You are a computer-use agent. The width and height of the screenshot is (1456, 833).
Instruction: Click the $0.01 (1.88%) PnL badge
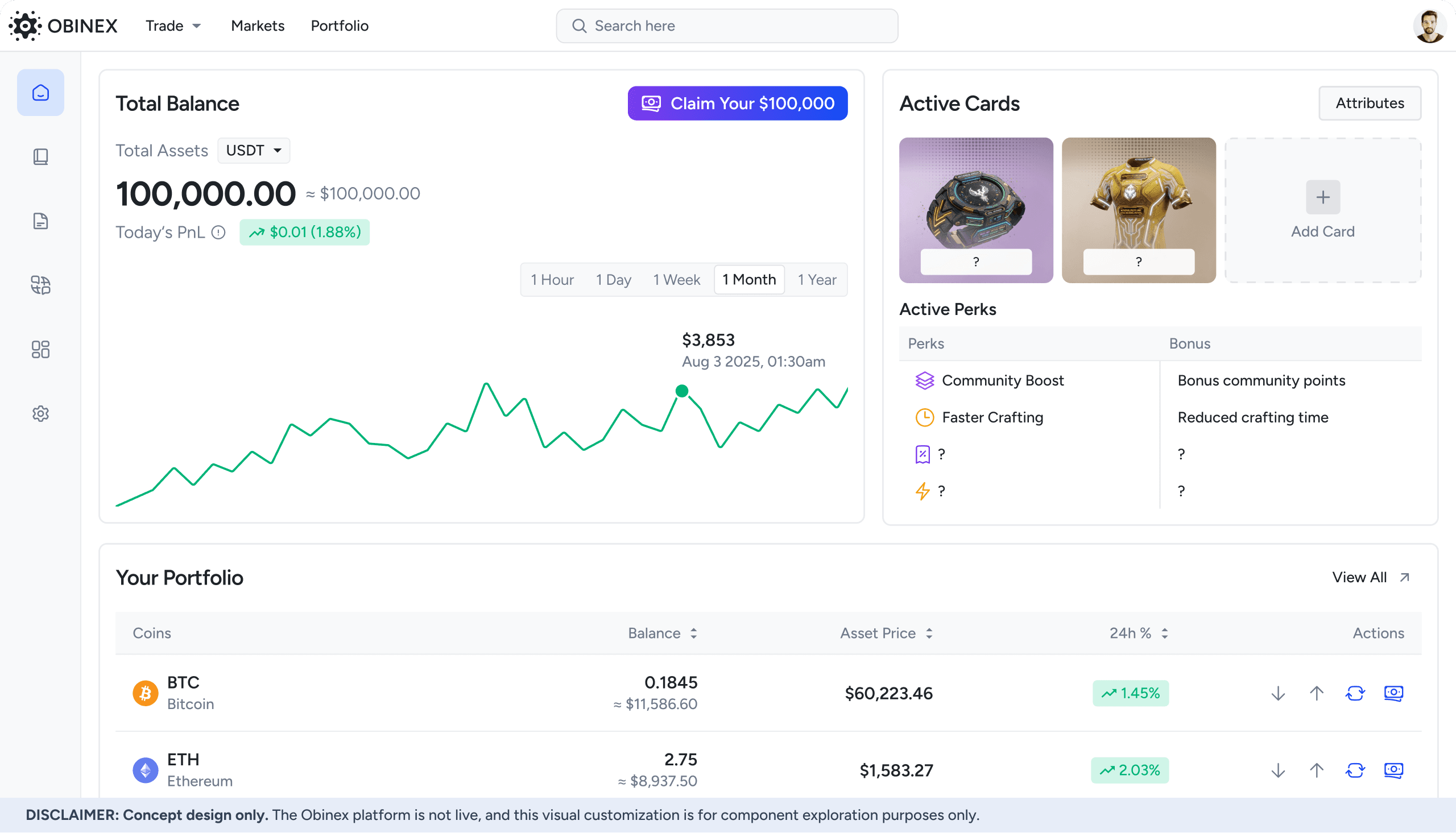(x=304, y=233)
